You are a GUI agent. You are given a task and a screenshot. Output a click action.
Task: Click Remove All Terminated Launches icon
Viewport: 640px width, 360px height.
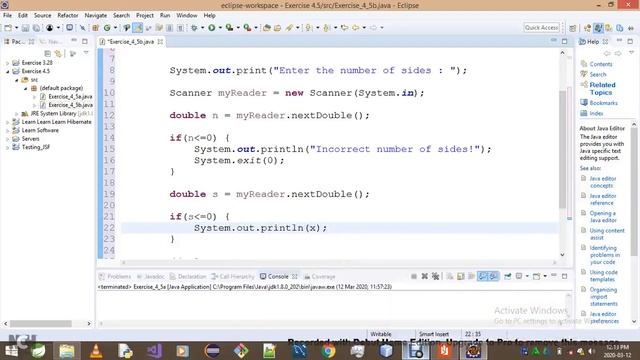coord(436,276)
